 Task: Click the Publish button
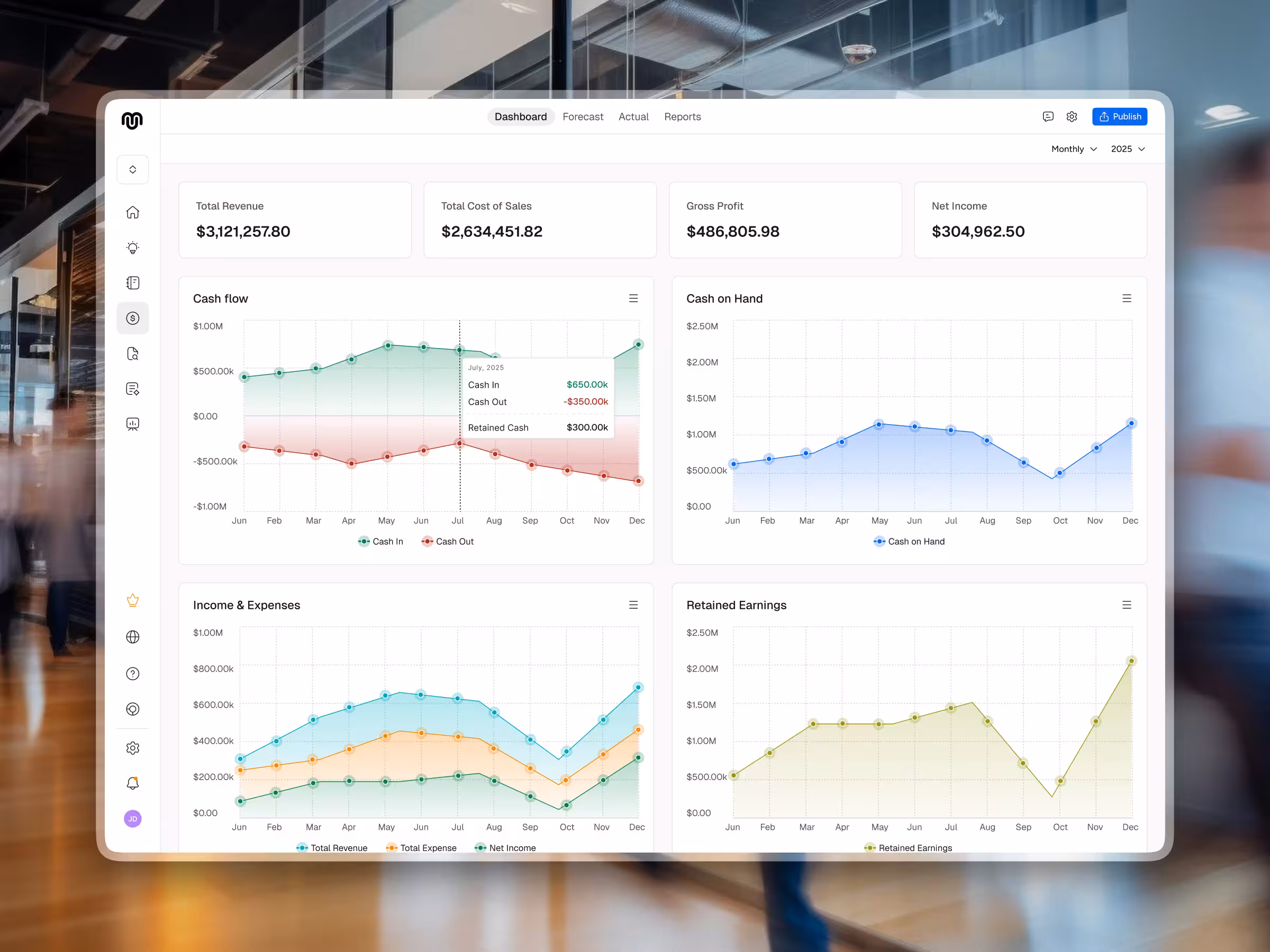(x=1119, y=116)
